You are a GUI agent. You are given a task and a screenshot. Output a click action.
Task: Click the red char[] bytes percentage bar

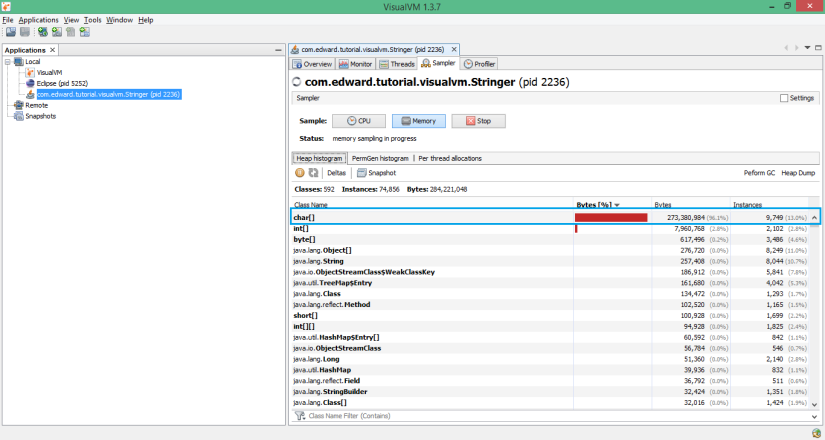[x=611, y=217]
